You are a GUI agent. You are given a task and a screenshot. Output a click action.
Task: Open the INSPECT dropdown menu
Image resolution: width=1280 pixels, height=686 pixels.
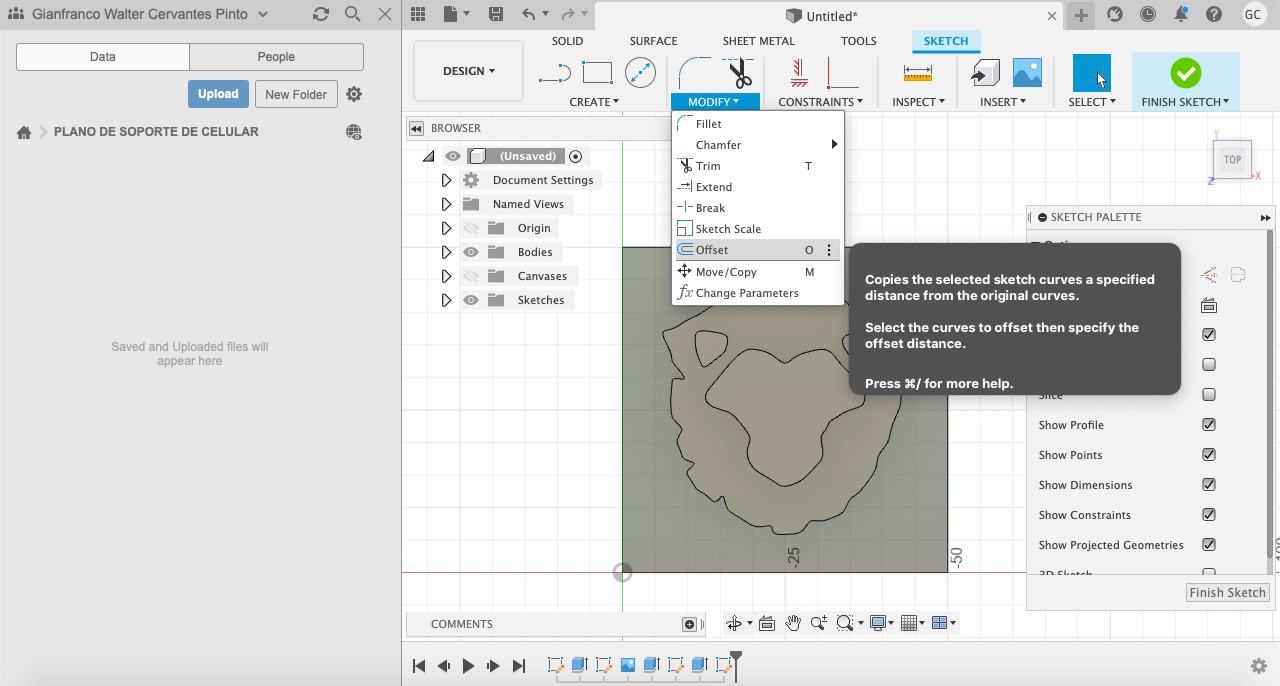coord(918,102)
